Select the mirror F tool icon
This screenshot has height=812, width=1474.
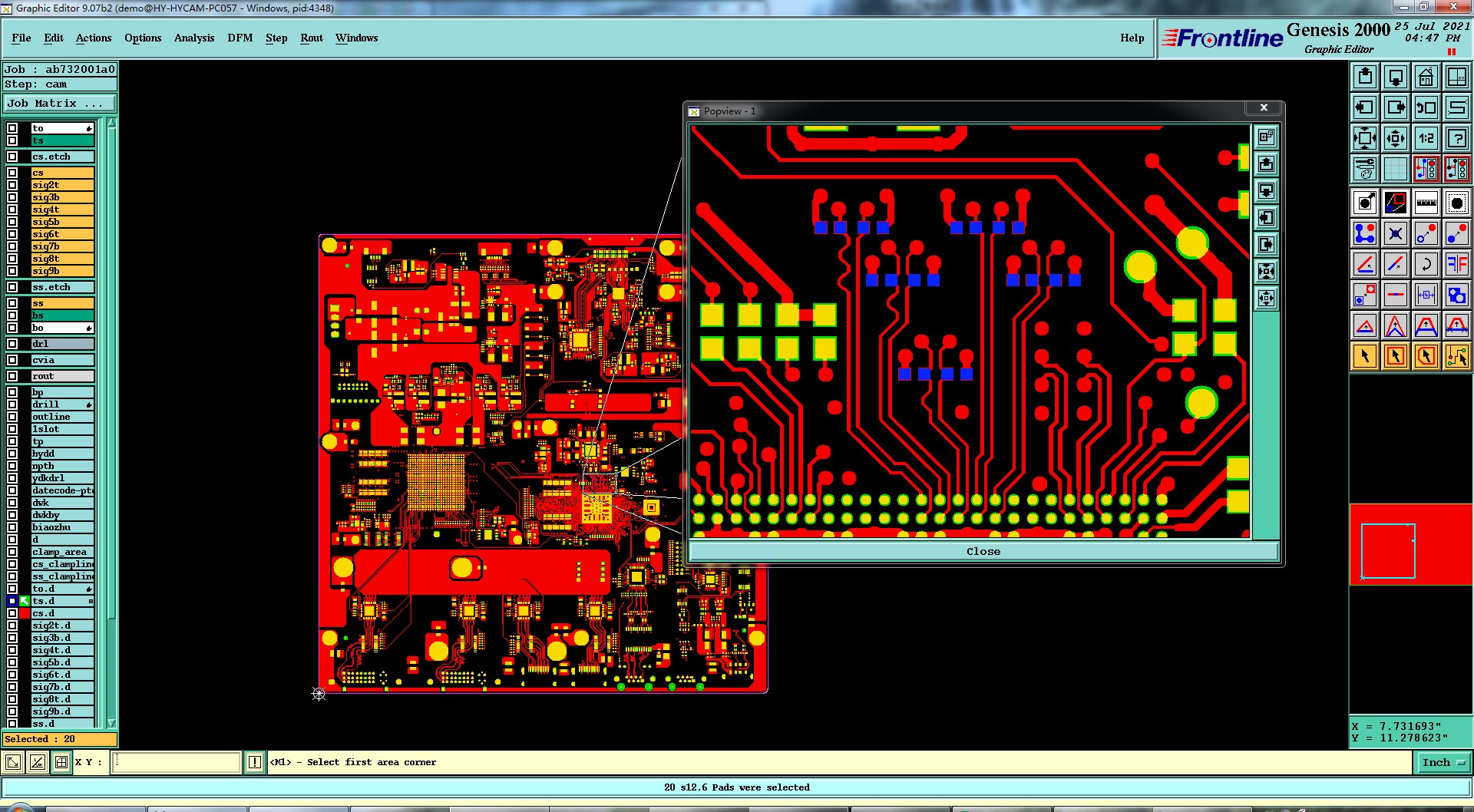point(1456,264)
